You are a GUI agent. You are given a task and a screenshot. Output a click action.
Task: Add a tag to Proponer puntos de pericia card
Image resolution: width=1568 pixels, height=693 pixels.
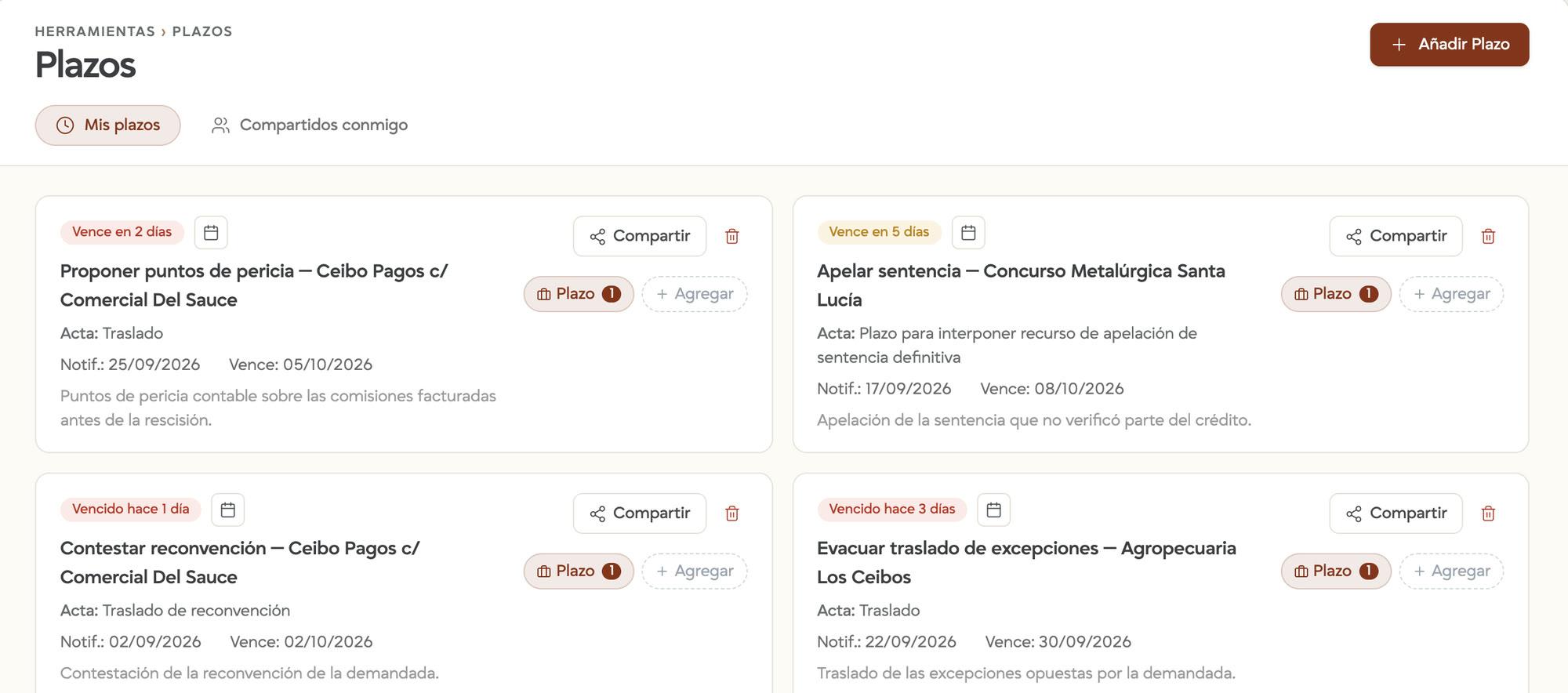tap(695, 294)
